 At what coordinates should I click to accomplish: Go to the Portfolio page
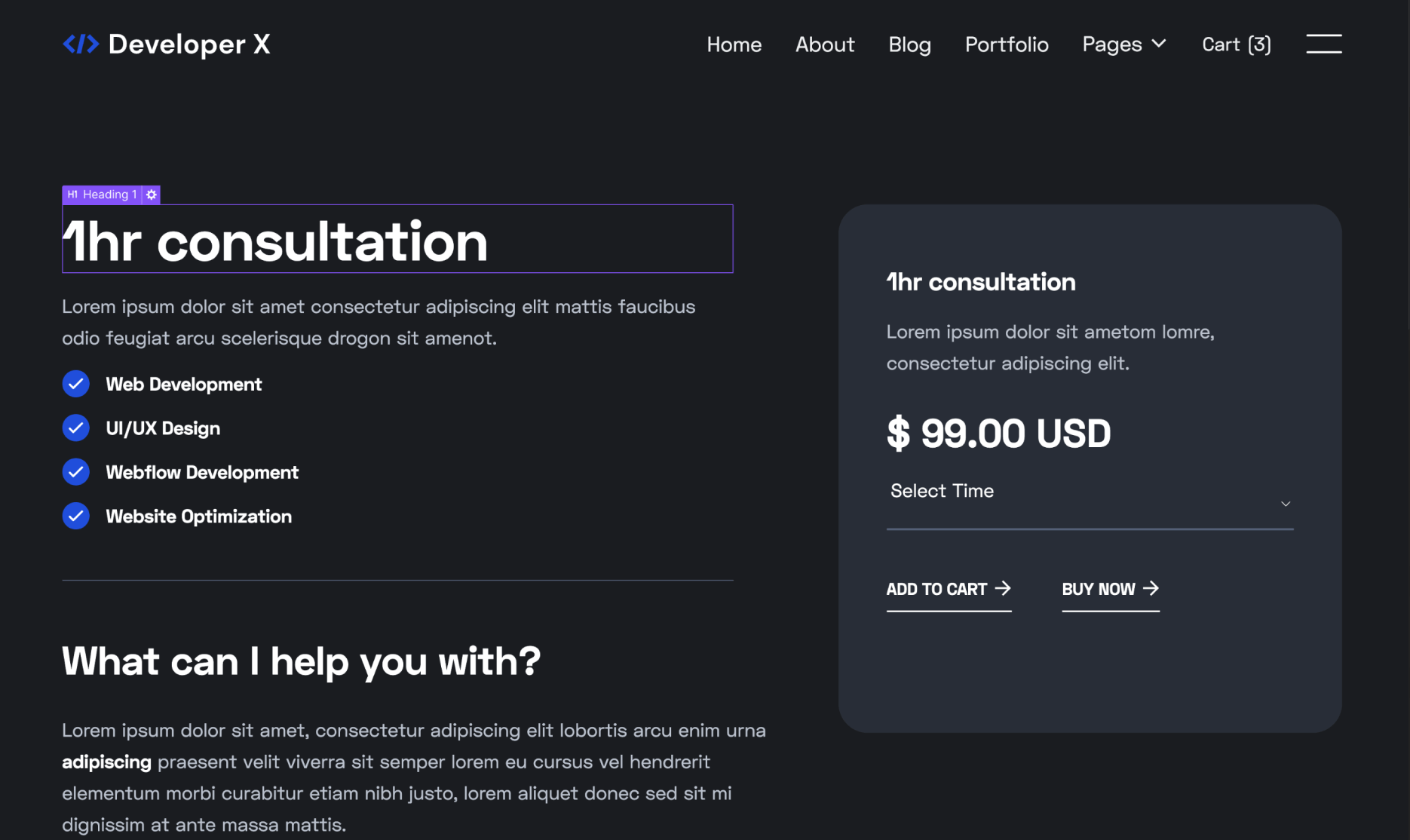(1006, 44)
